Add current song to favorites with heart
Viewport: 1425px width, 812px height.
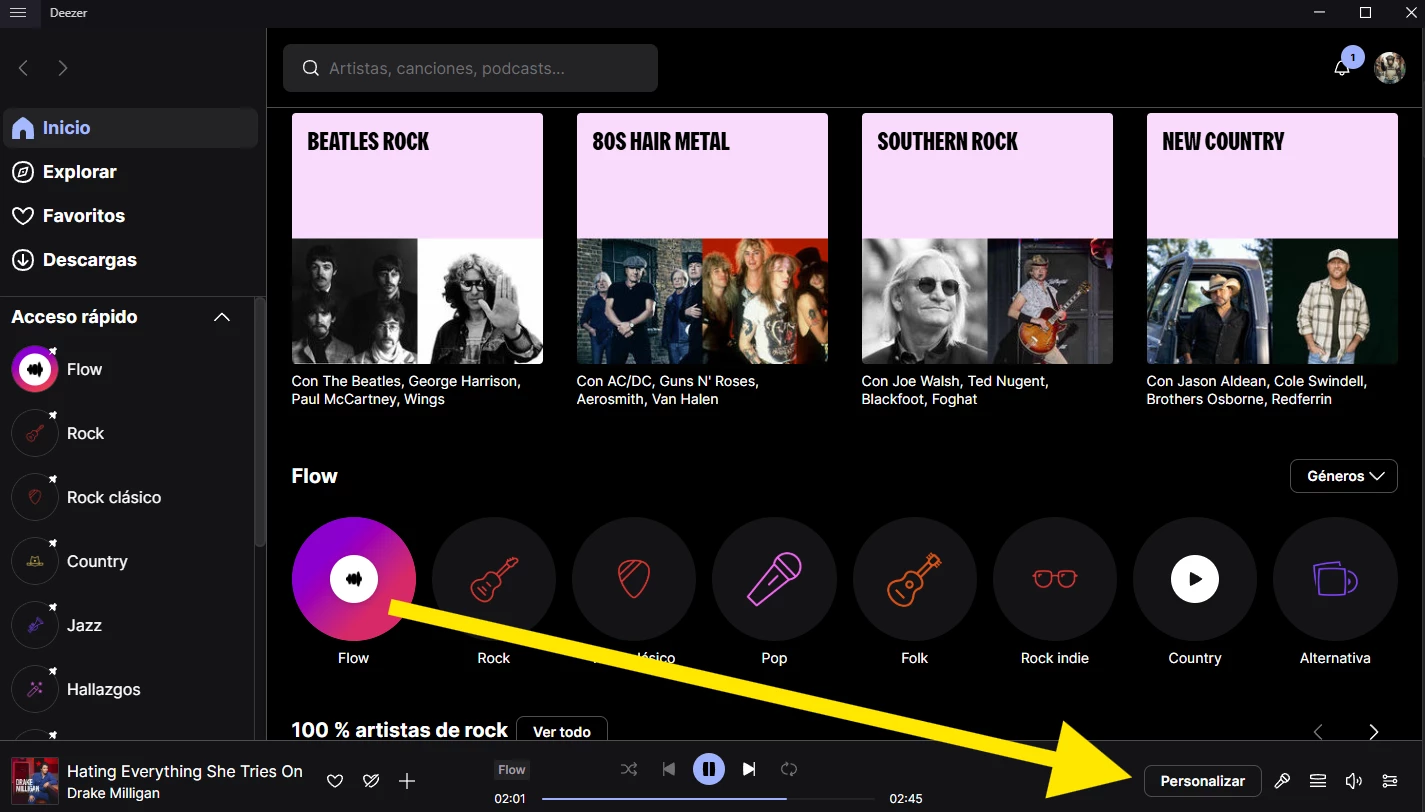(x=335, y=781)
